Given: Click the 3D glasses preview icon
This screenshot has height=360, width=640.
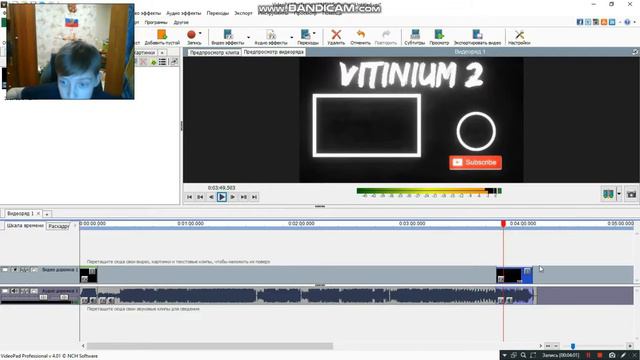Looking at the screenshot, I should point(608,194).
